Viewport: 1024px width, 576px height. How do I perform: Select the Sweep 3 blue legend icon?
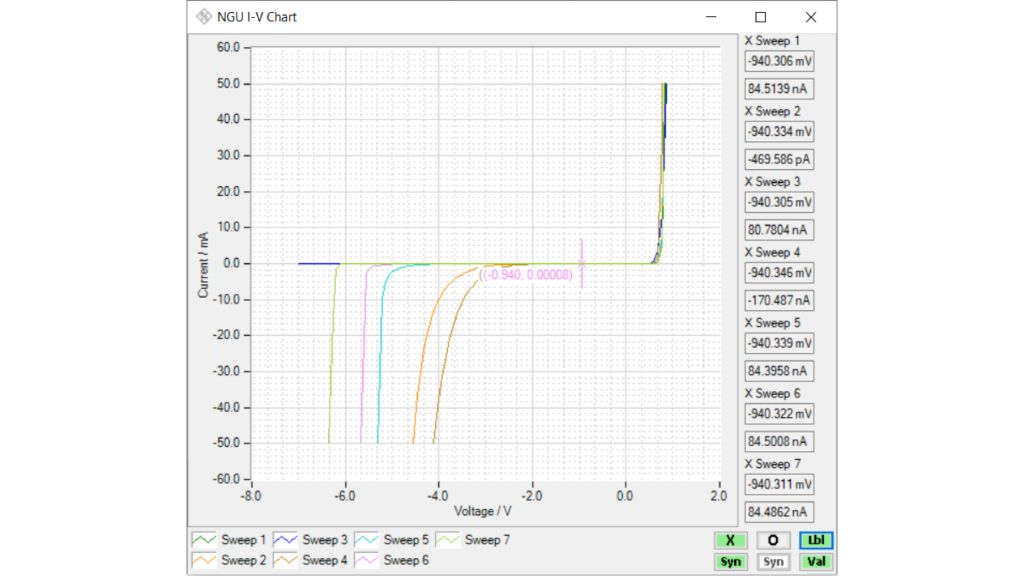[285, 540]
